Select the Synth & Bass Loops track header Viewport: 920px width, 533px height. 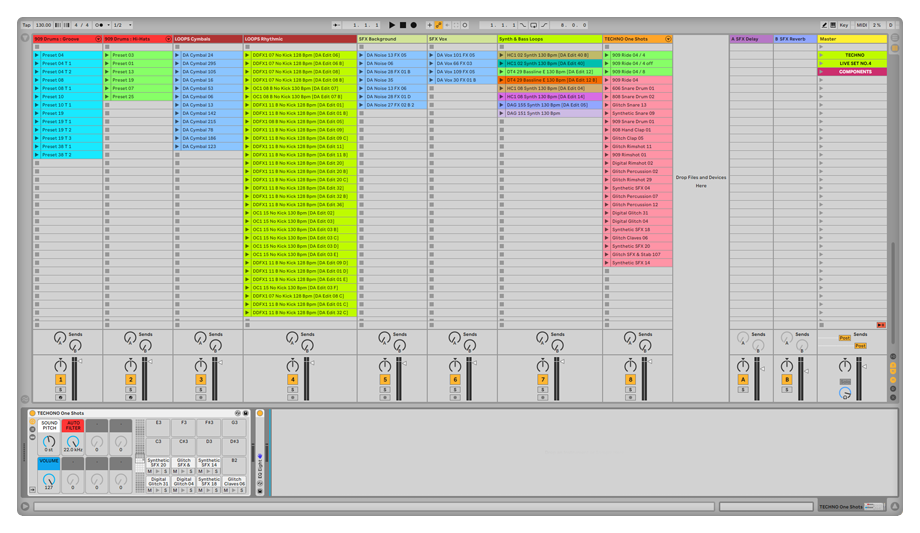(x=550, y=39)
